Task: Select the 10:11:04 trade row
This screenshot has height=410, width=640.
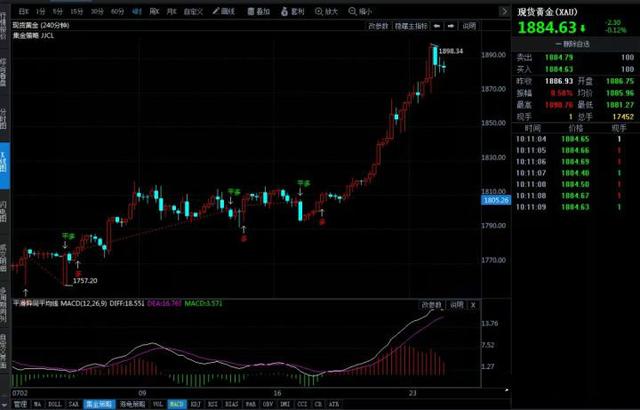Action: [576, 139]
